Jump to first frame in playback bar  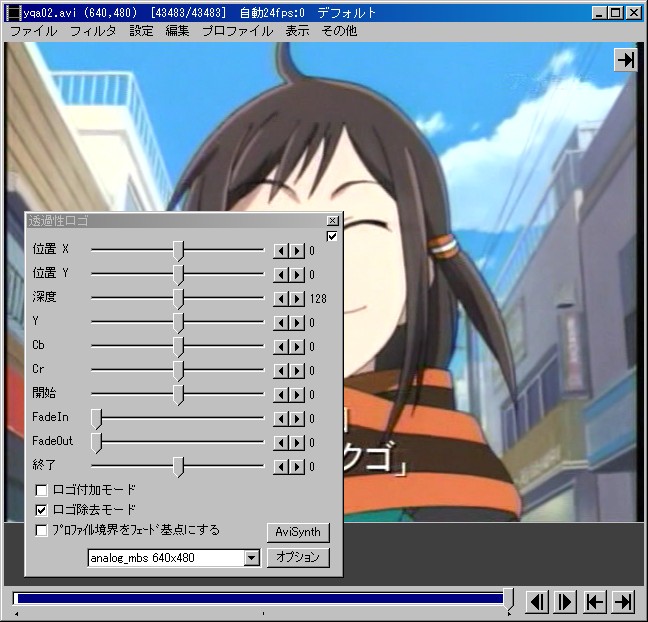point(595,601)
